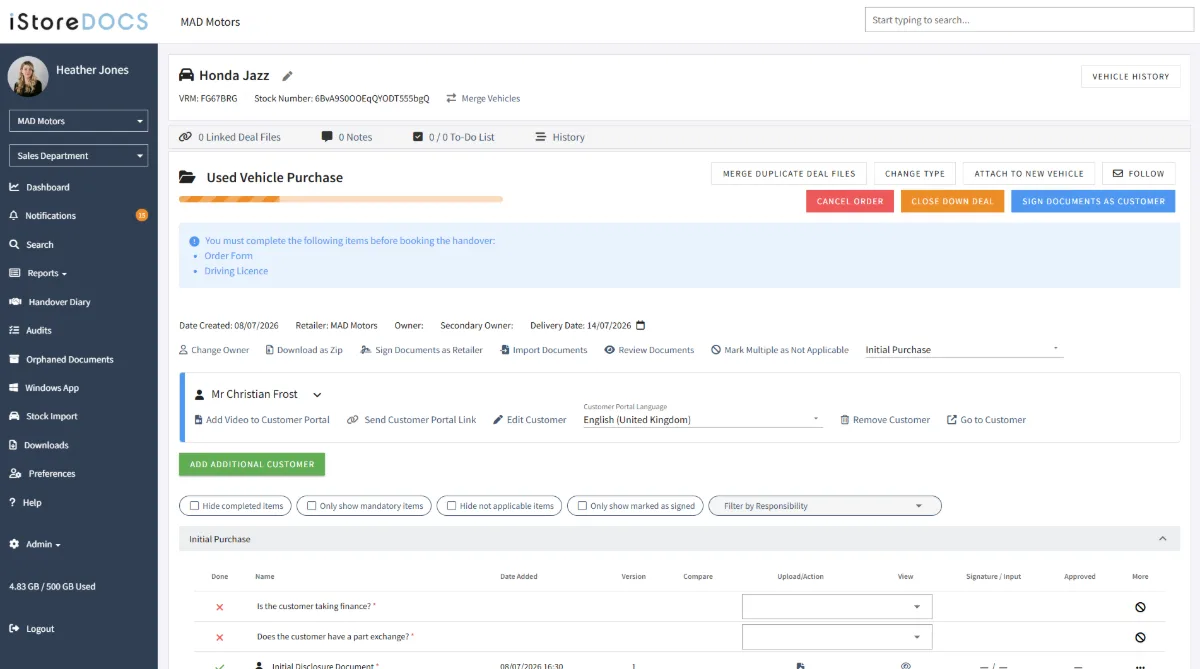
Task: Click the Merge Vehicles arrows icon
Action: 451,98
